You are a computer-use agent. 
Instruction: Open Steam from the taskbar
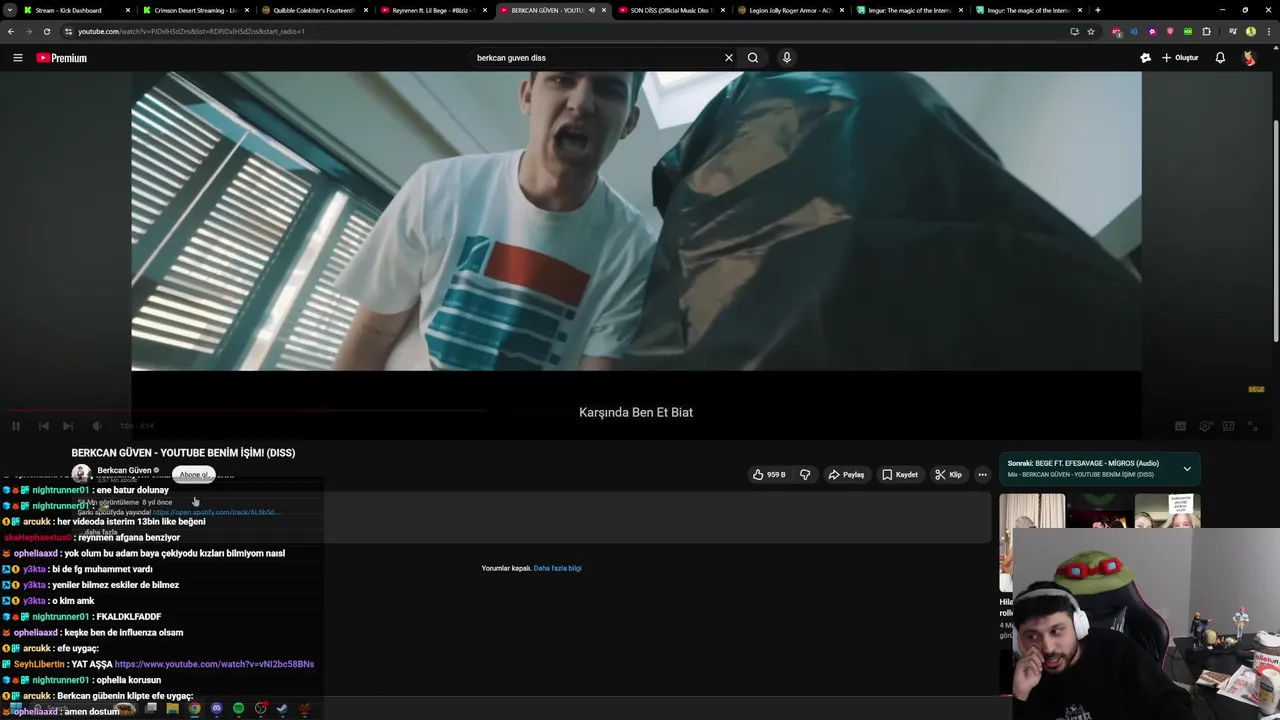coord(282,709)
